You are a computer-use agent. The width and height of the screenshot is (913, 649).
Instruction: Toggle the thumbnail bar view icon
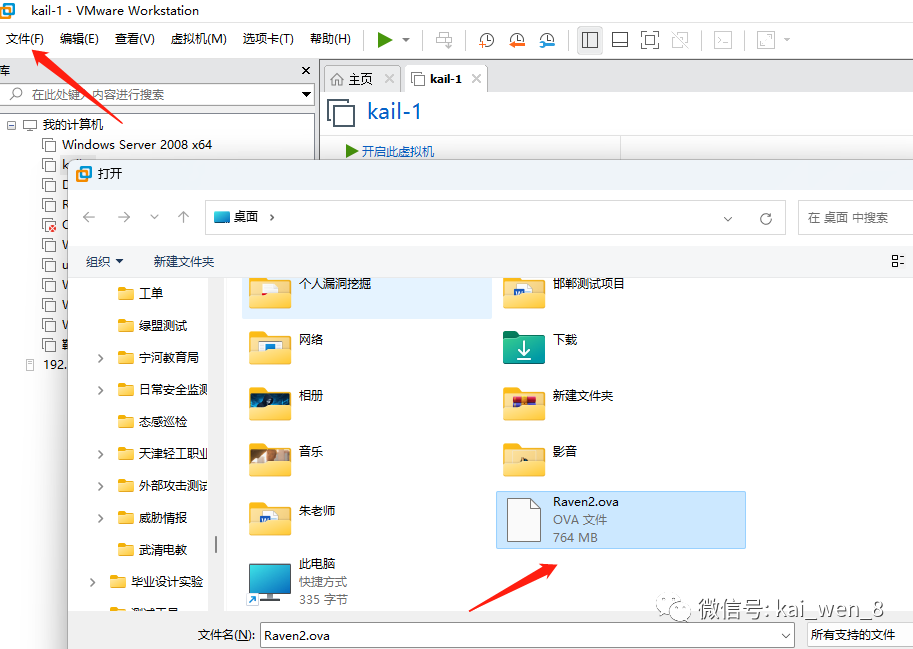(620, 40)
